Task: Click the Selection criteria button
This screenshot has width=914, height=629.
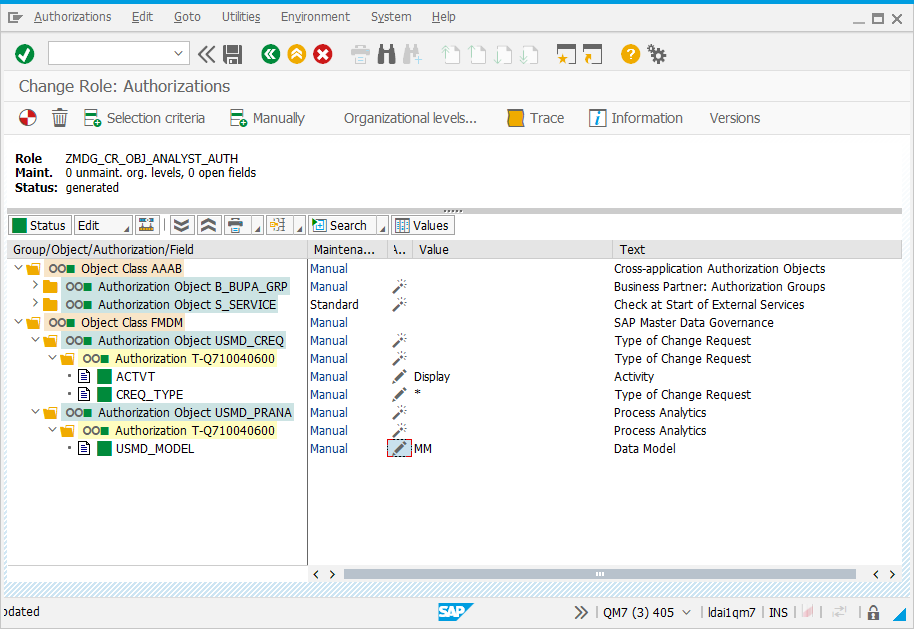Action: click(x=145, y=118)
